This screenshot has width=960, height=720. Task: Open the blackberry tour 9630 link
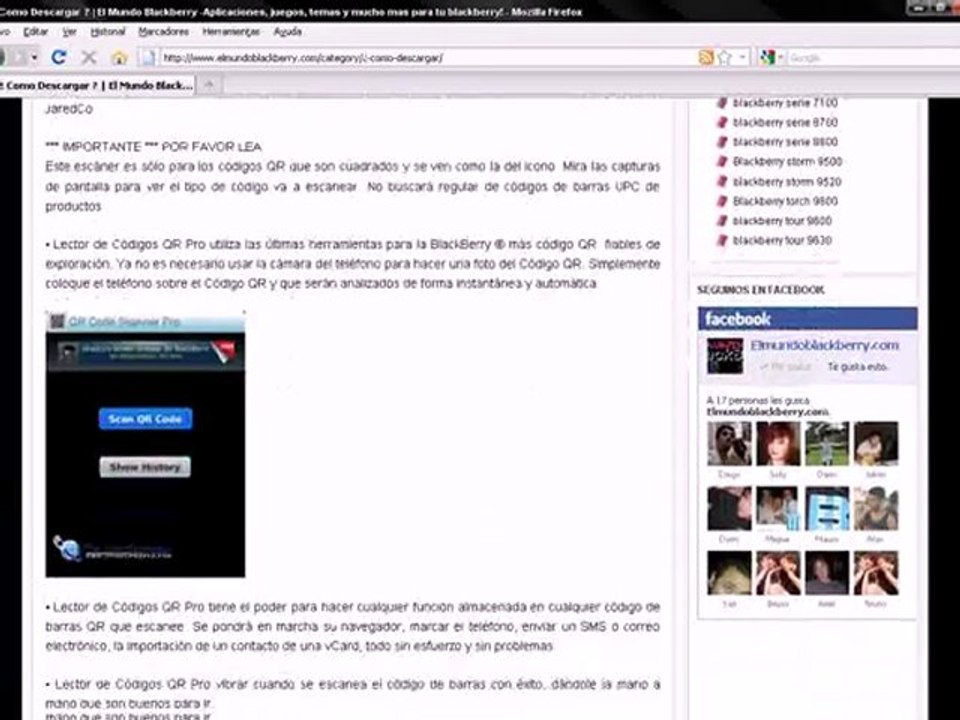point(782,241)
